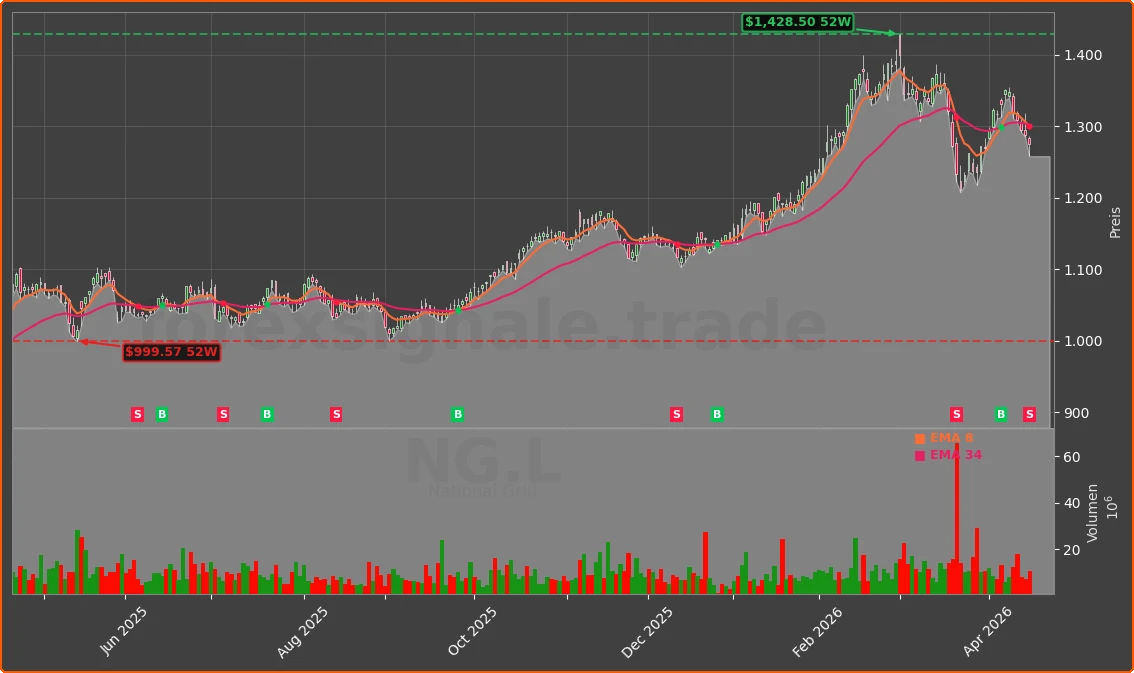Select the red "S" sell marker near Dec 2025
Viewport: 1134px width, 673px height.
tap(676, 413)
